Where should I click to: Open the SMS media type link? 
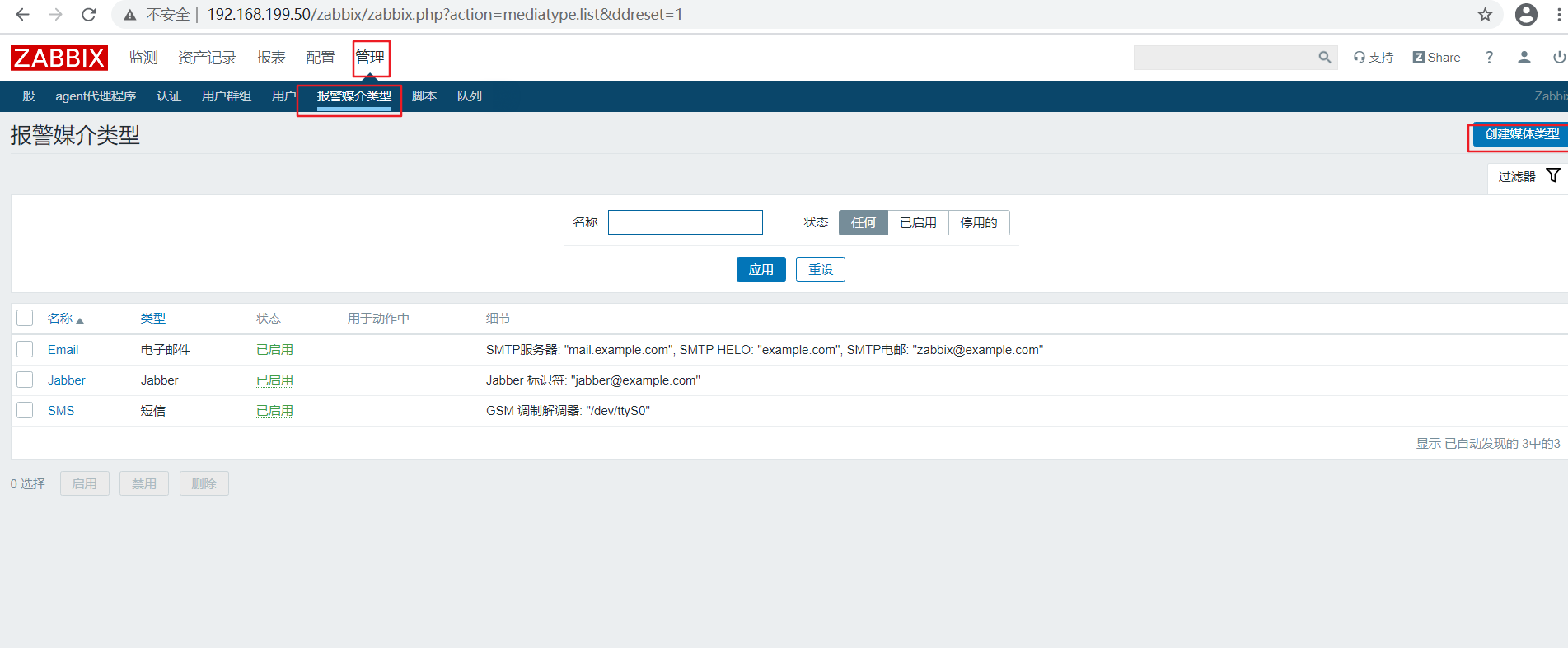tap(61, 411)
